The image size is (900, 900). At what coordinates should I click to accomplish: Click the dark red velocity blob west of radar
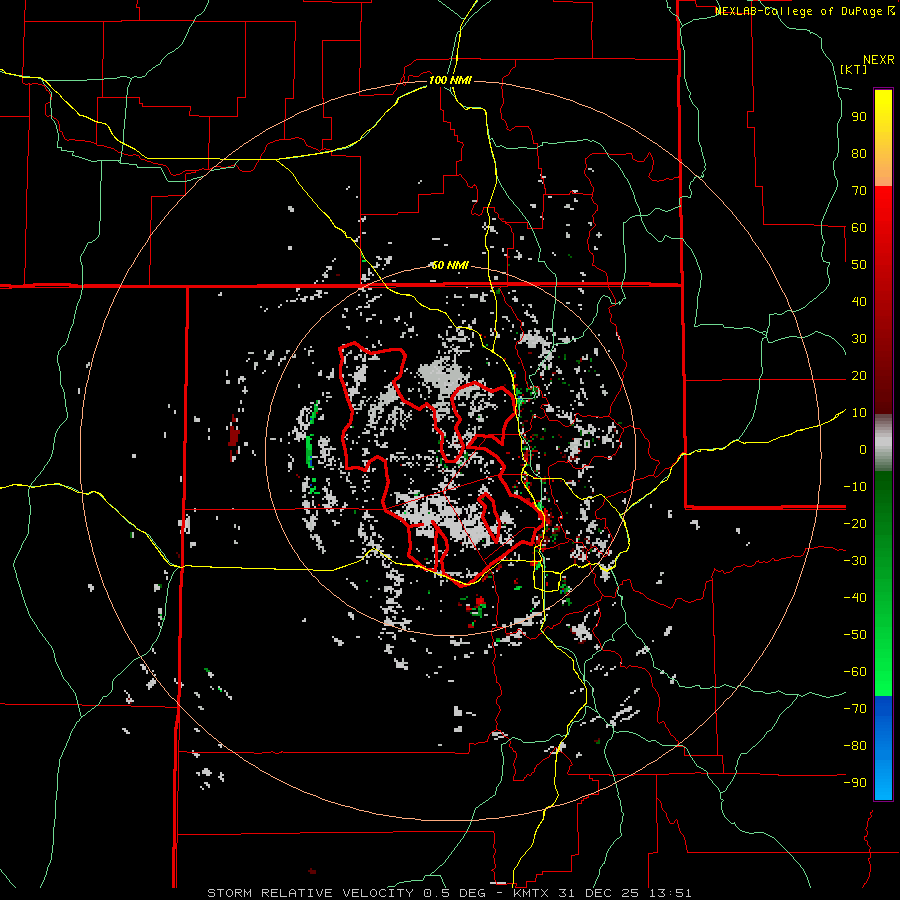(233, 436)
